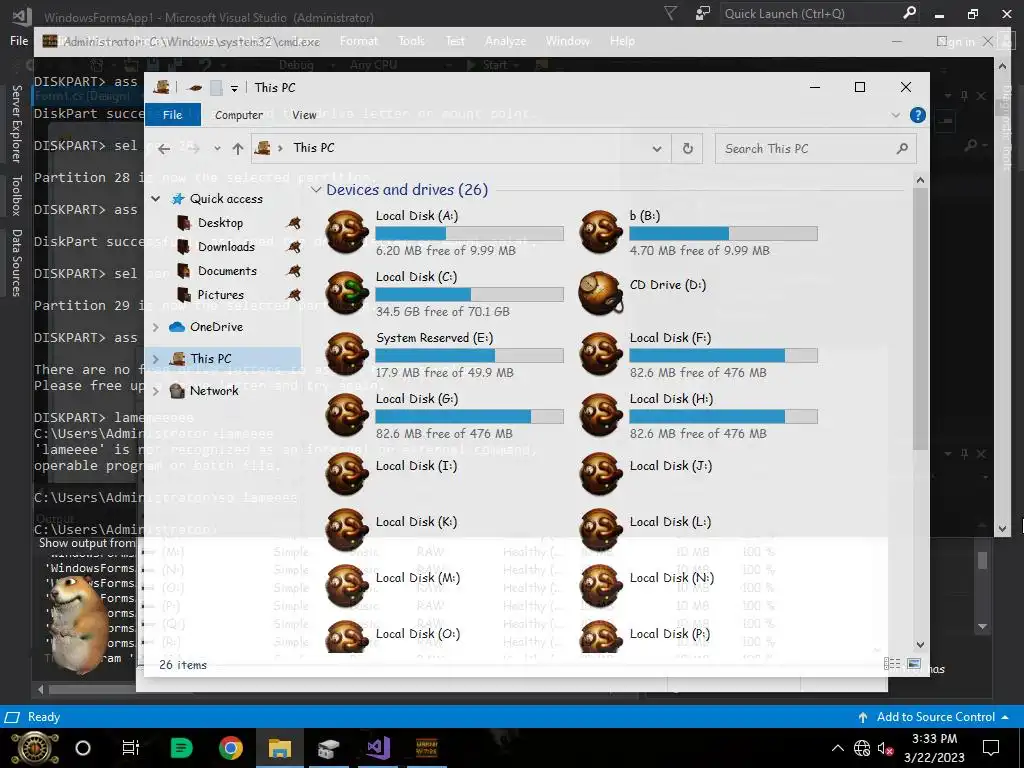
Task: Click Add to Source Control
Action: click(x=936, y=717)
